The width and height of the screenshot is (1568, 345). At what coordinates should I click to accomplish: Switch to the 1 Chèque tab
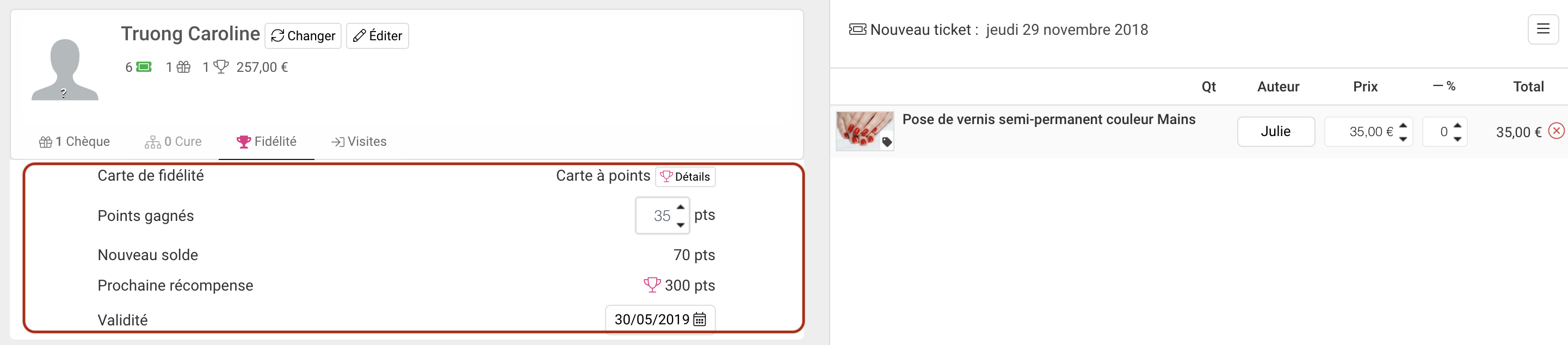pos(74,142)
